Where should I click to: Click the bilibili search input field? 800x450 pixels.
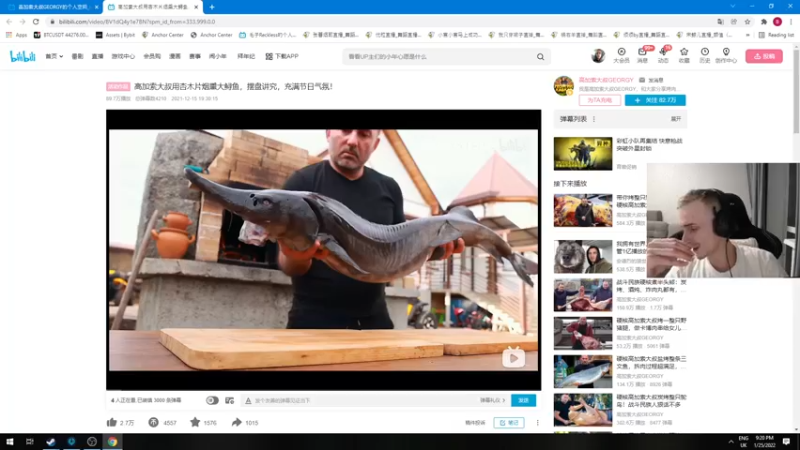coord(440,57)
